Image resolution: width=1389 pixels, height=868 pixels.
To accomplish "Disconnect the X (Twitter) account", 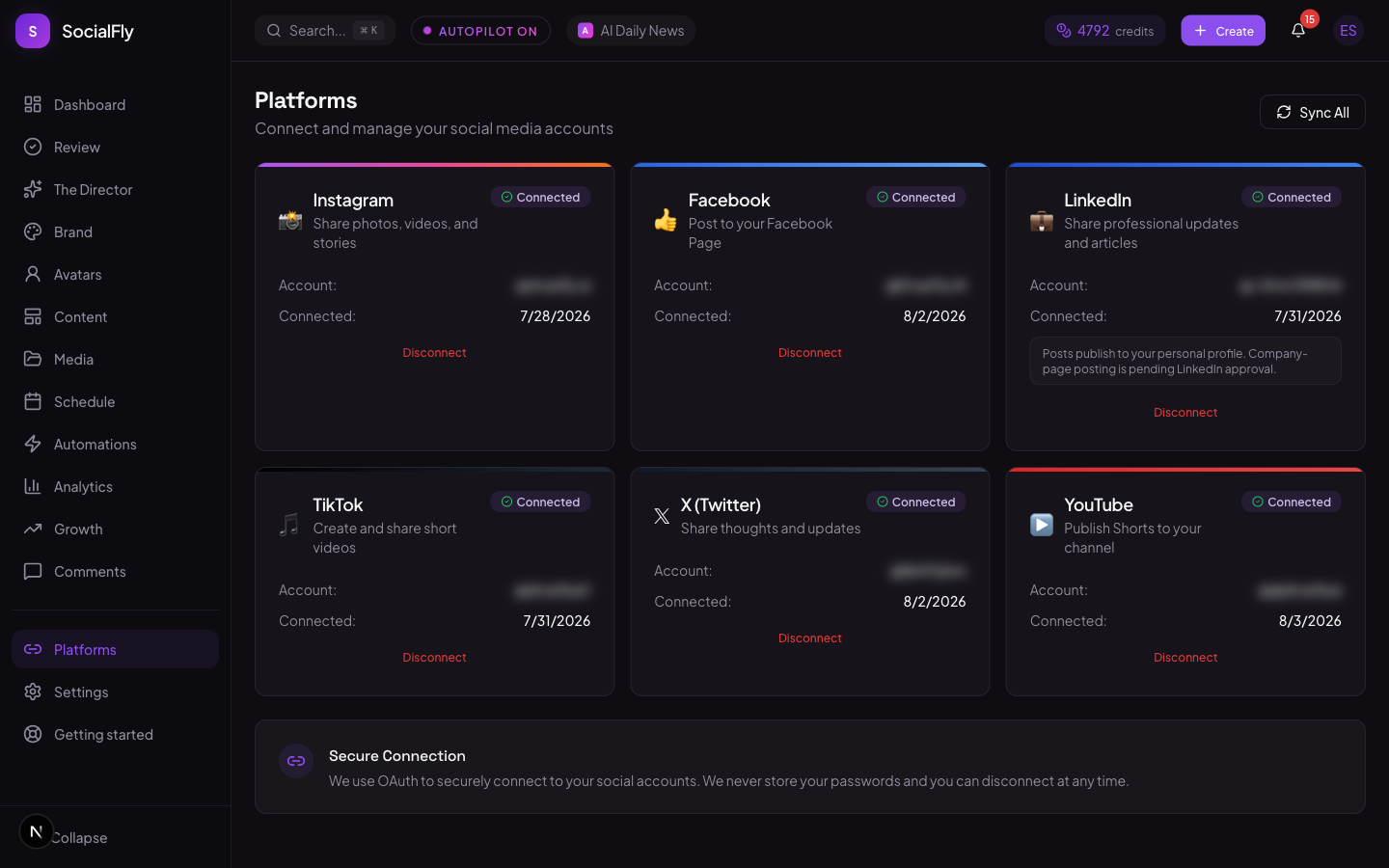I will coord(810,638).
